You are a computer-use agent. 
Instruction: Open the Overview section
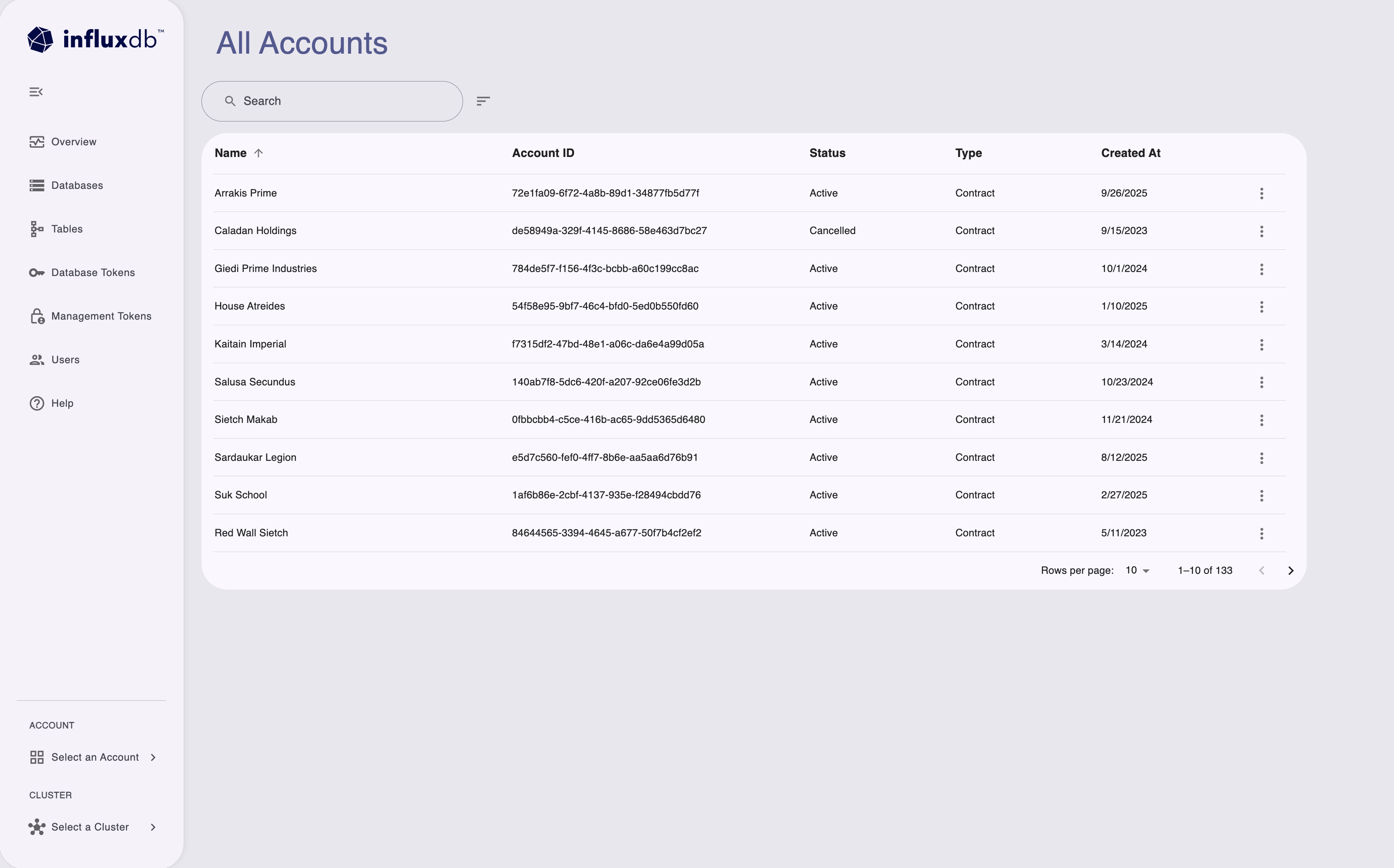coord(73,141)
